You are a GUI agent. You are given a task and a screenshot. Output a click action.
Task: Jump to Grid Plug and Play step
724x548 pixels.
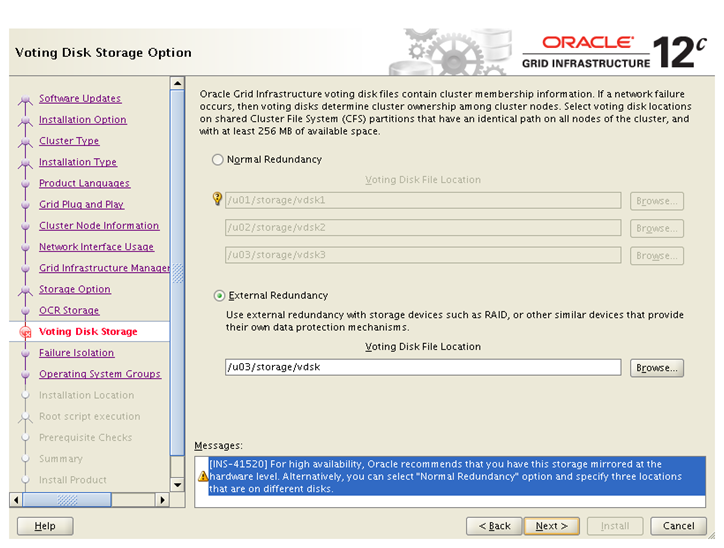(81, 205)
